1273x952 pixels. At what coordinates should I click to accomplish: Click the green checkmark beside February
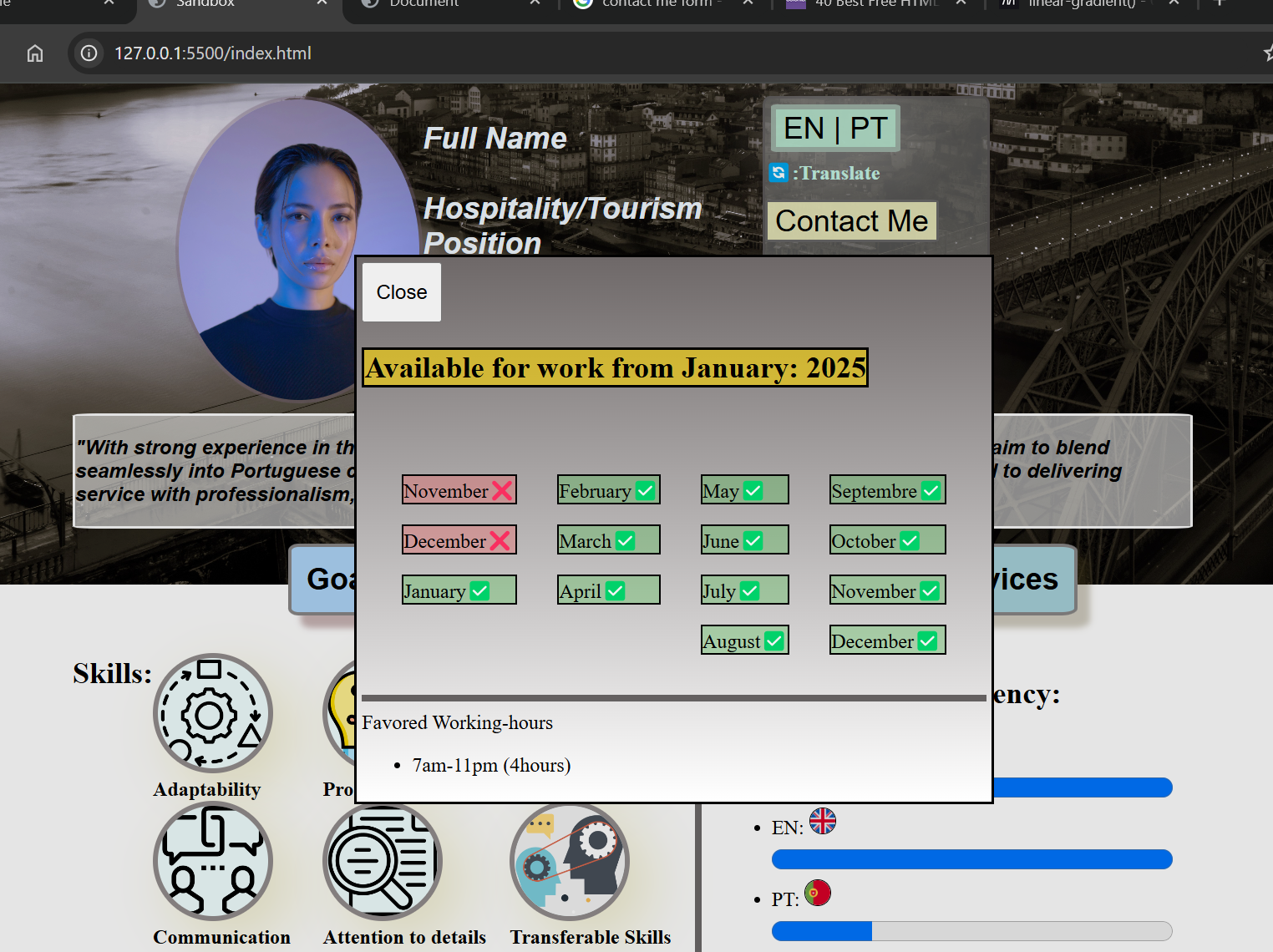(646, 490)
